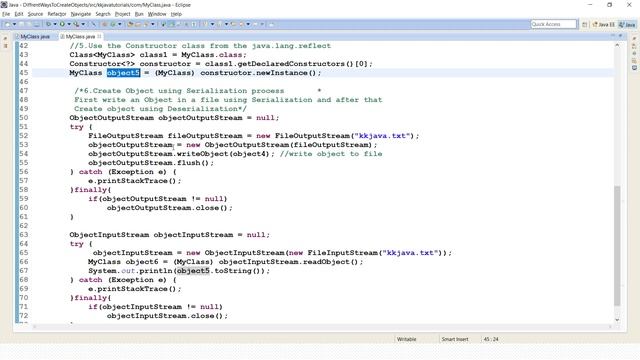Click the horizontal scroll left arrow
This screenshot has width=640, height=360.
(34, 327)
